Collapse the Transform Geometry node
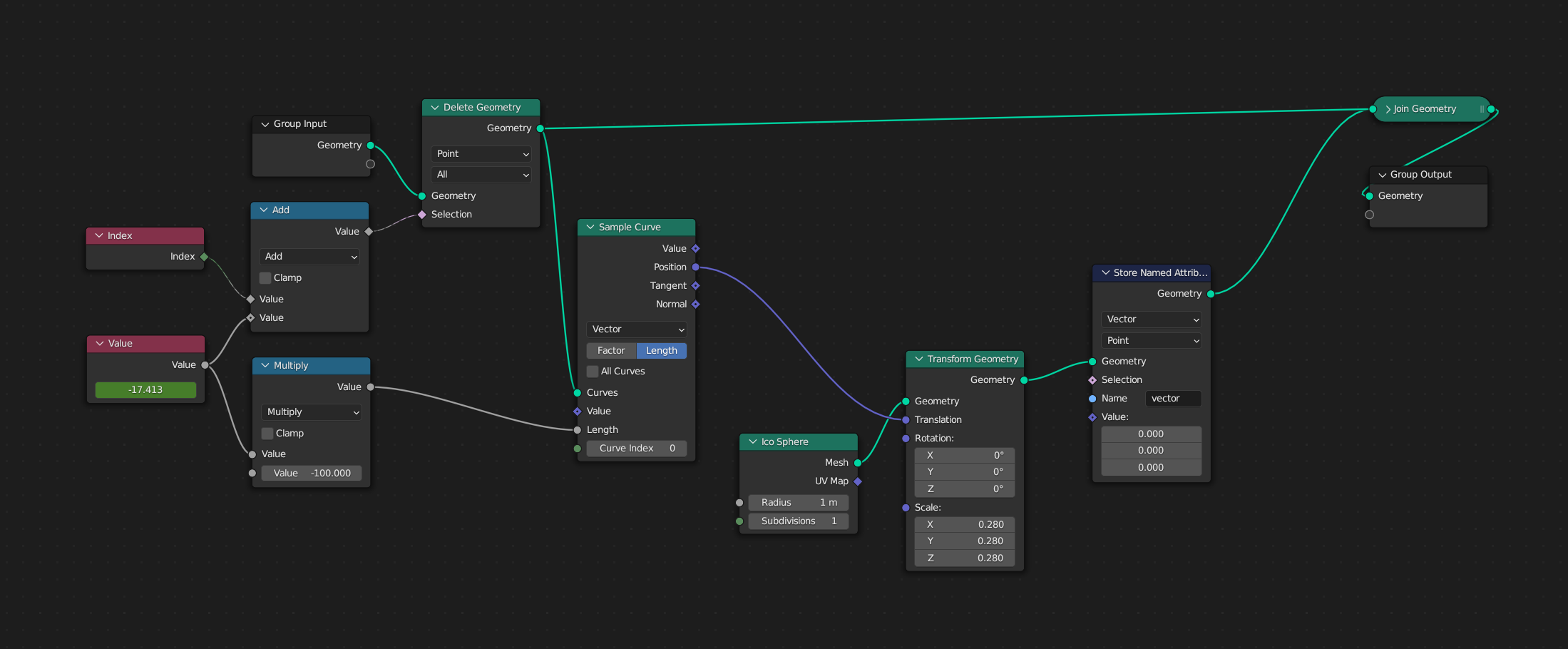This screenshot has height=649, width=1568. [918, 359]
